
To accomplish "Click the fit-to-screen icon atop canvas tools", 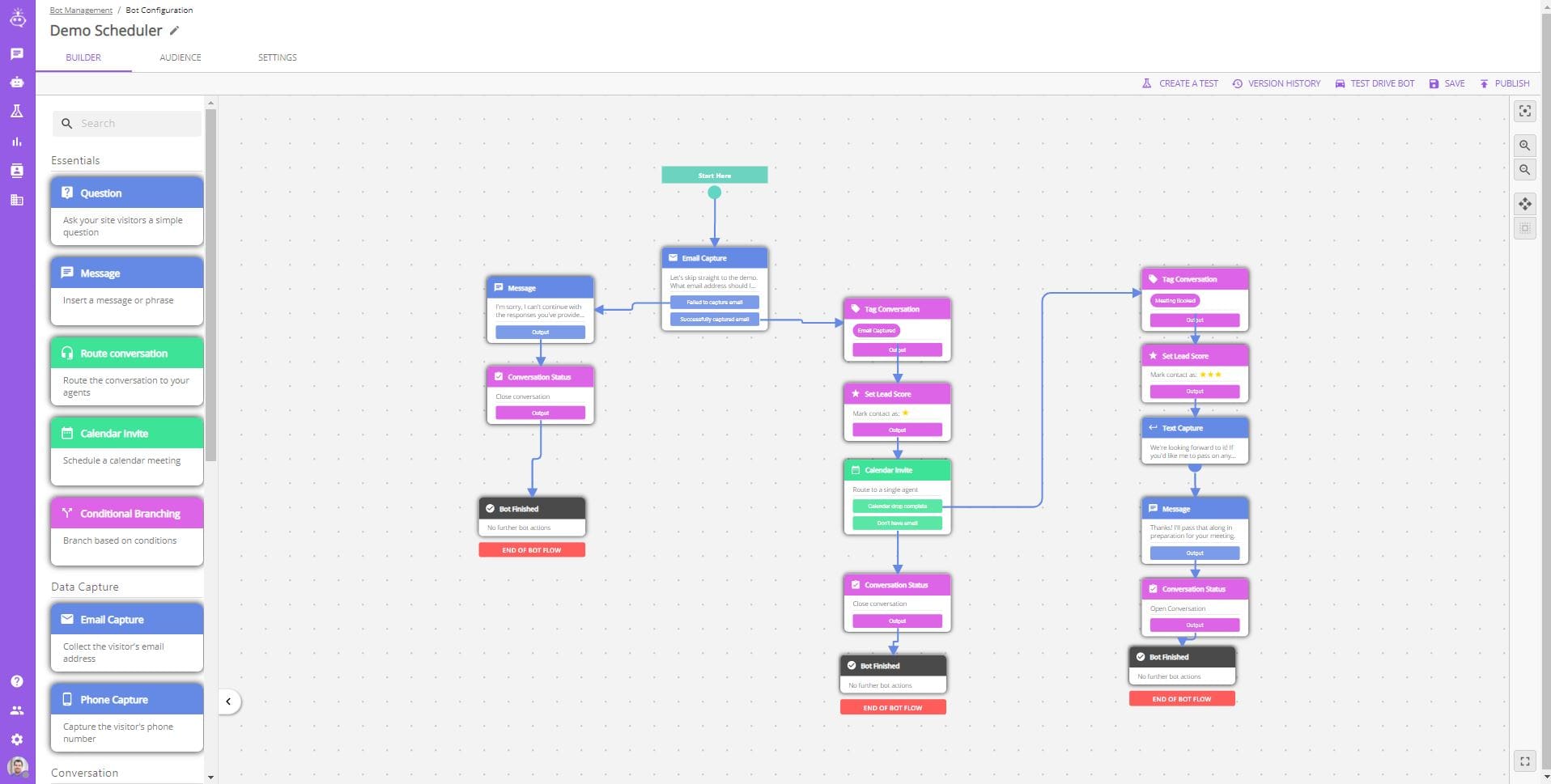I will 1524,112.
